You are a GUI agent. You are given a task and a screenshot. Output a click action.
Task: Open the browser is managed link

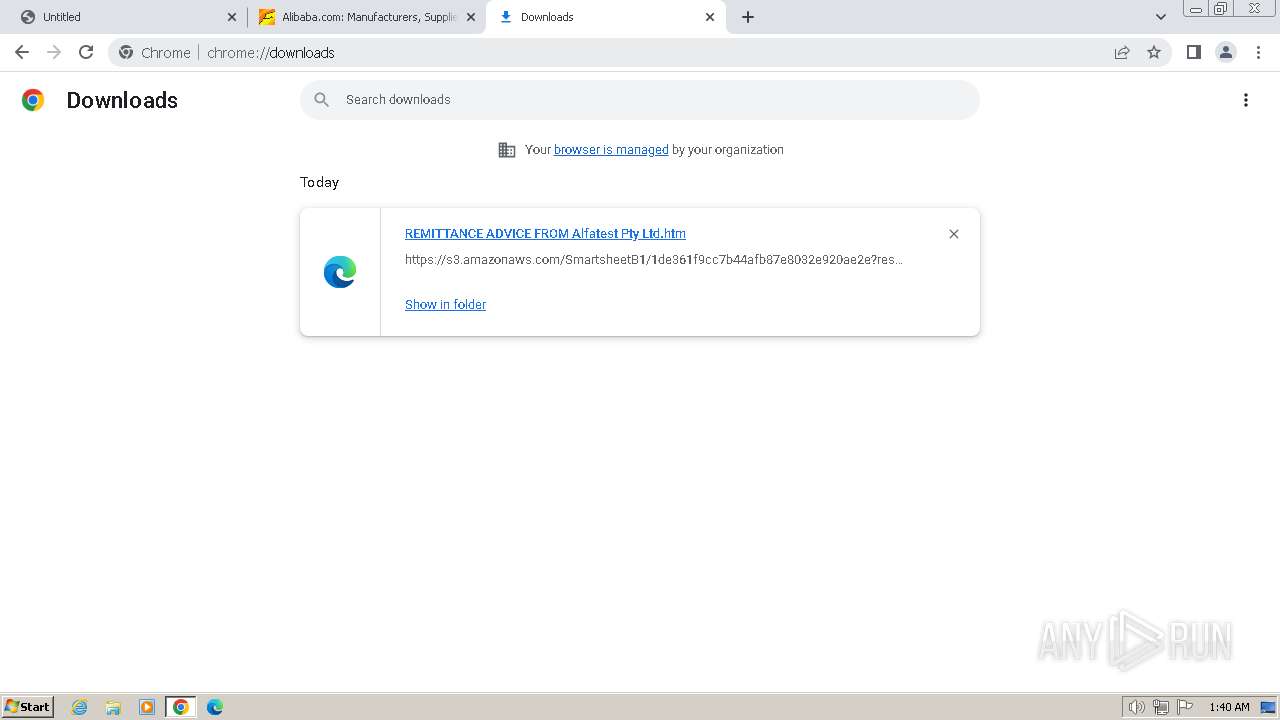pos(611,150)
